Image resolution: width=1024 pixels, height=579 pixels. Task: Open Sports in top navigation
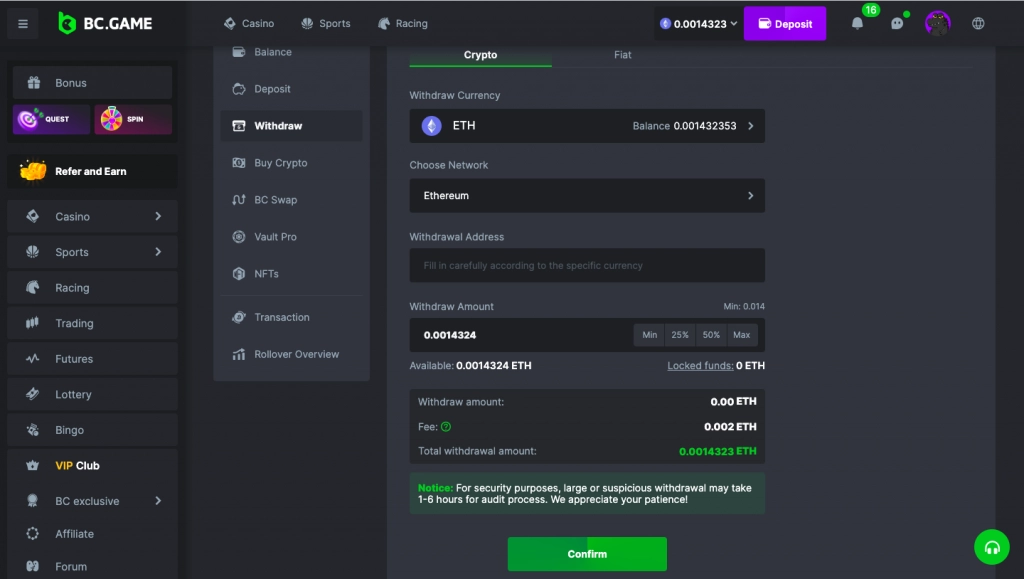pyautogui.click(x=325, y=23)
